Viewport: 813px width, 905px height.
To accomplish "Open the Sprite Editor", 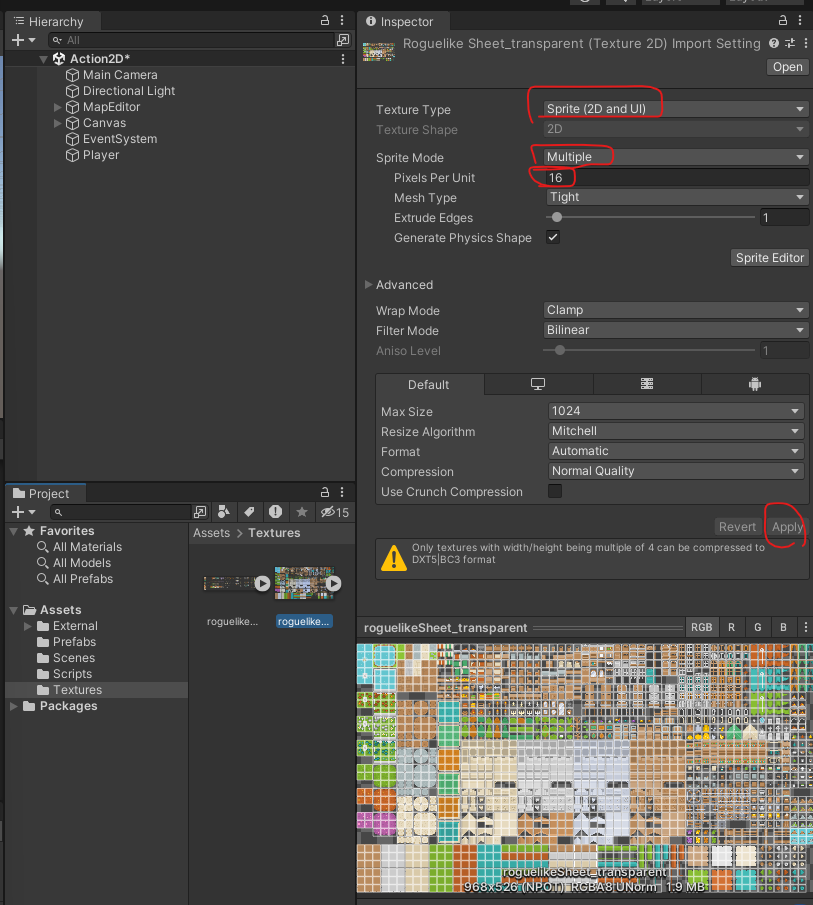I will click(769, 258).
